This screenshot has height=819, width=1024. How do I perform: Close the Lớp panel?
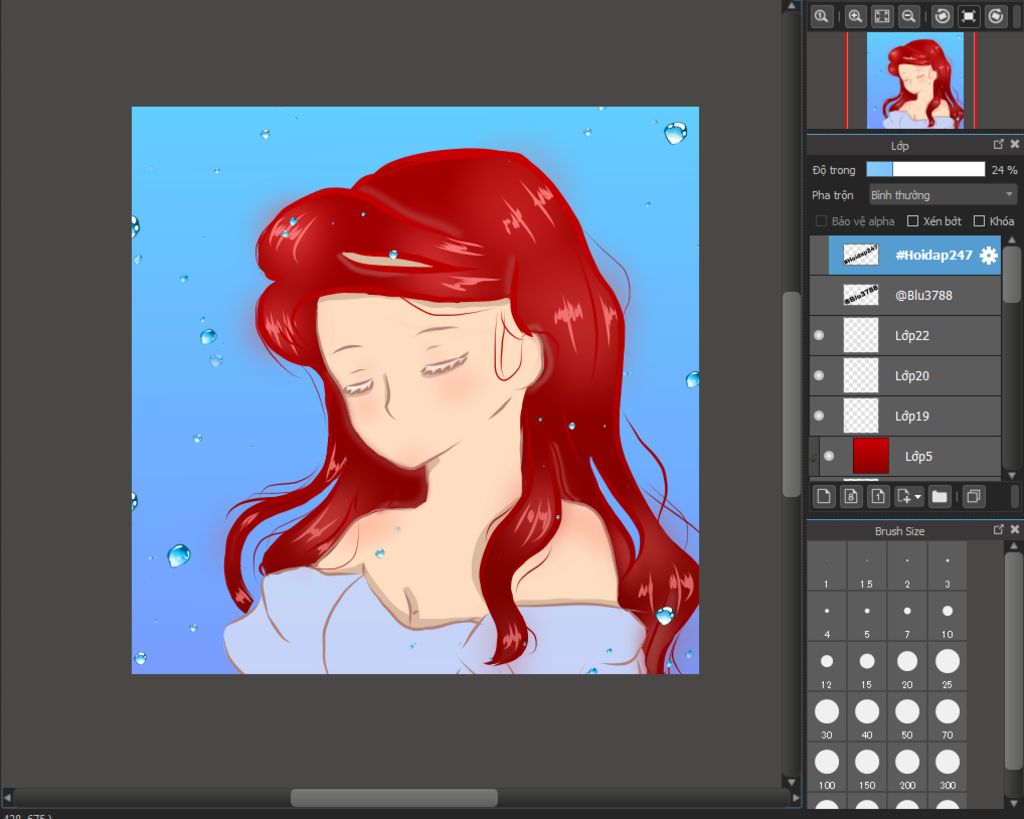(x=1014, y=144)
